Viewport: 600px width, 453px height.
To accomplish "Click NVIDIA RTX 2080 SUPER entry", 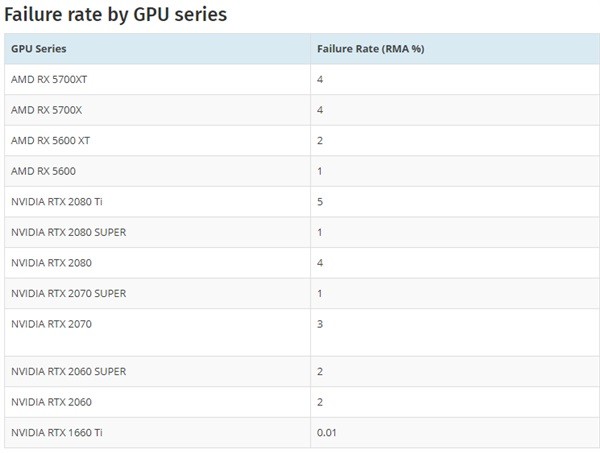I will [68, 232].
